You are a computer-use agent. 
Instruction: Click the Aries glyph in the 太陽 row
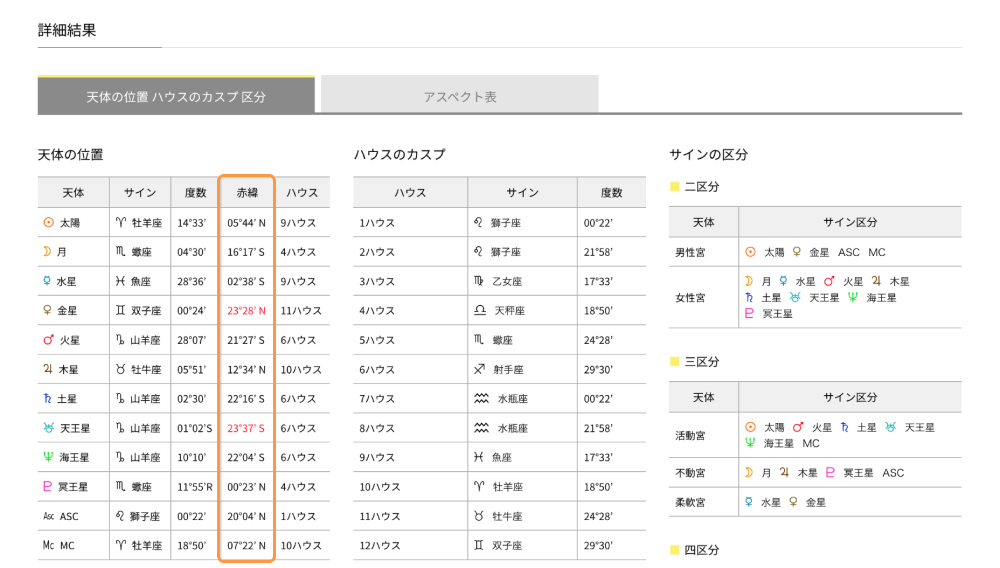click(x=121, y=222)
